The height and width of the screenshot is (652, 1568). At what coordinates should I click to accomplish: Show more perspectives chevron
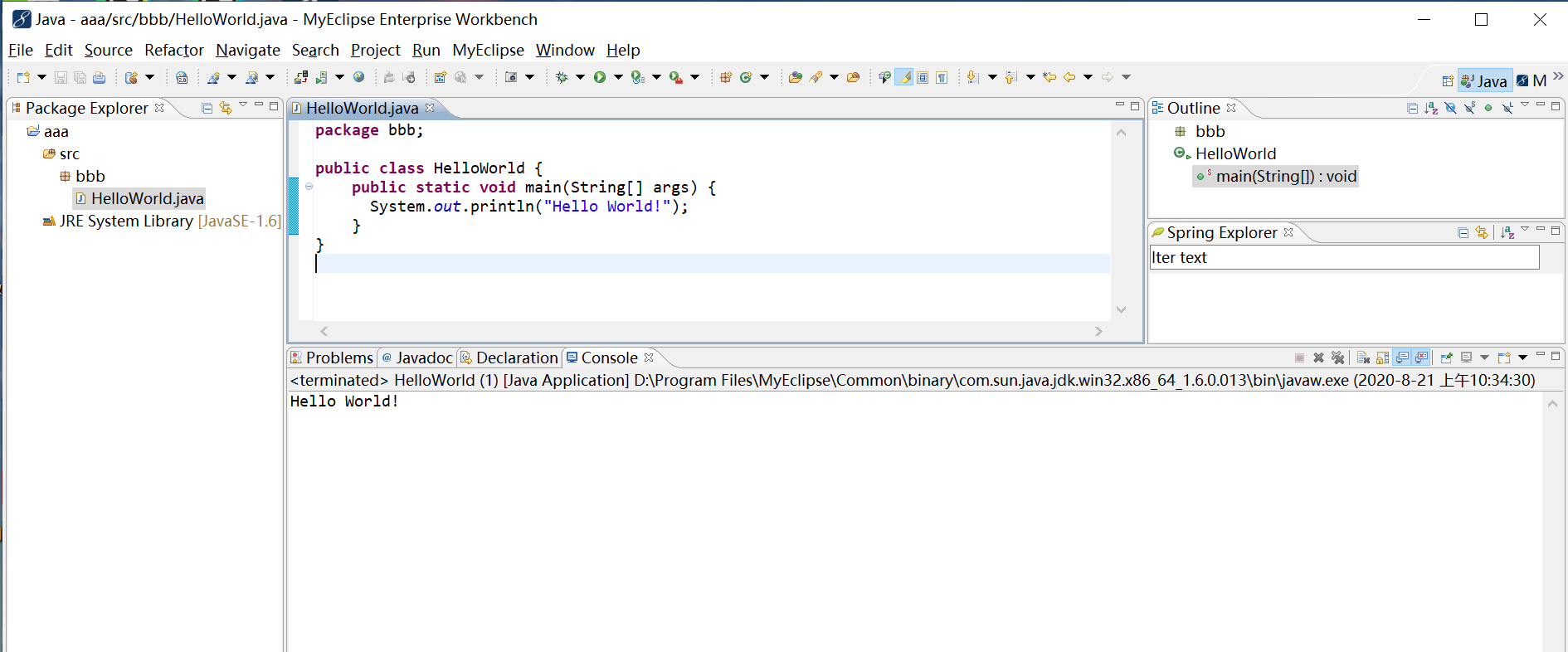(x=1558, y=76)
